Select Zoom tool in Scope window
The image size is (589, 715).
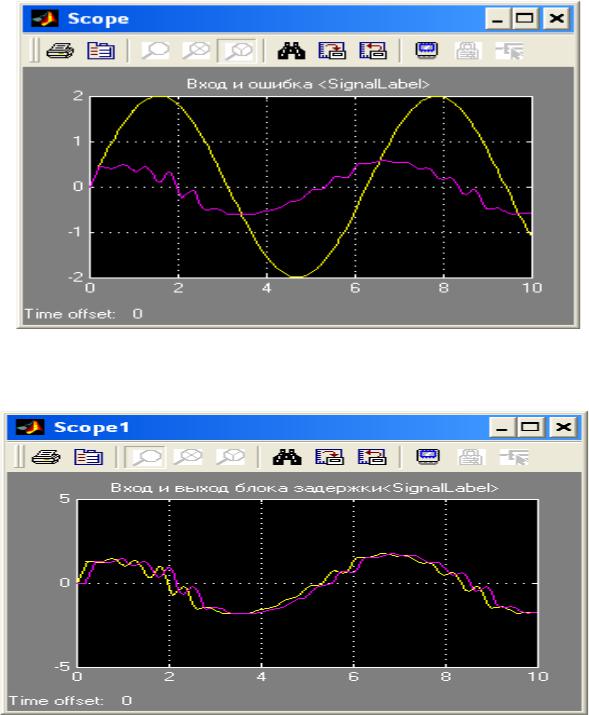(x=155, y=51)
